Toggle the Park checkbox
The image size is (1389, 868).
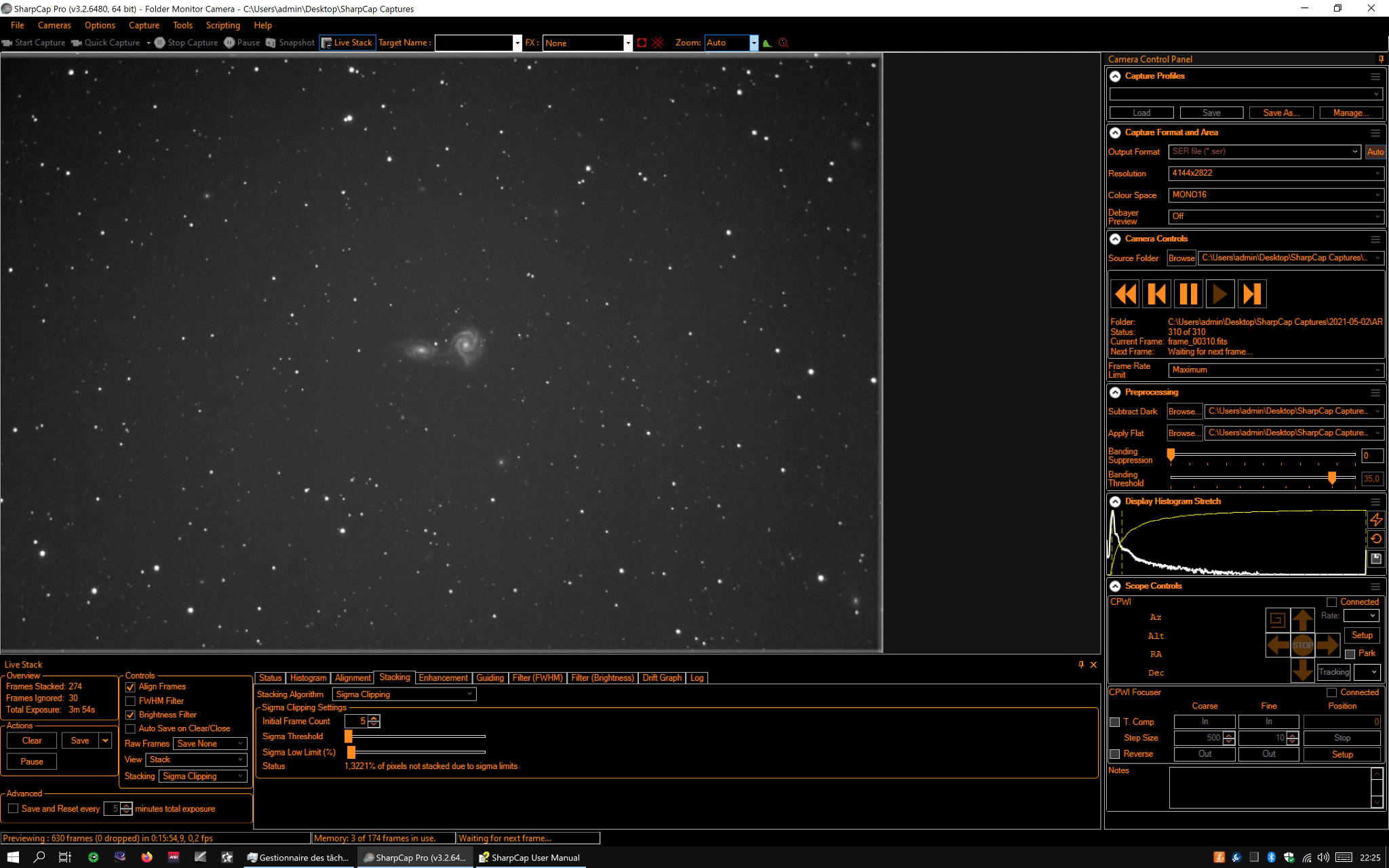point(1350,654)
